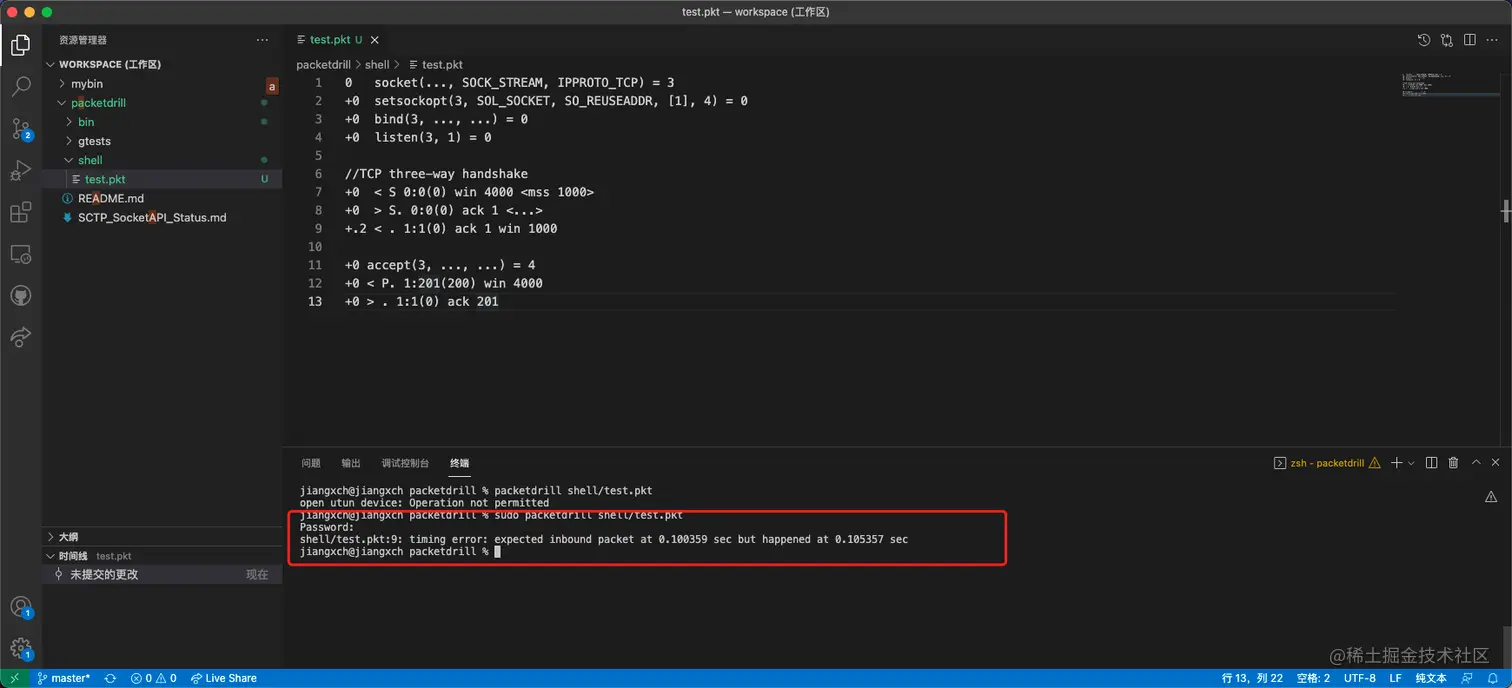Click the remote window indicator in status bar

tap(14, 678)
